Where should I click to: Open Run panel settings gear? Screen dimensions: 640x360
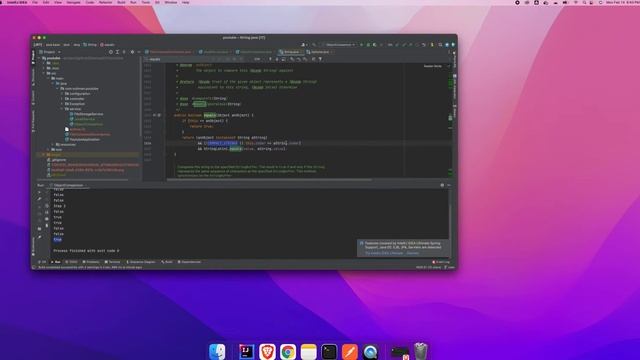442,185
